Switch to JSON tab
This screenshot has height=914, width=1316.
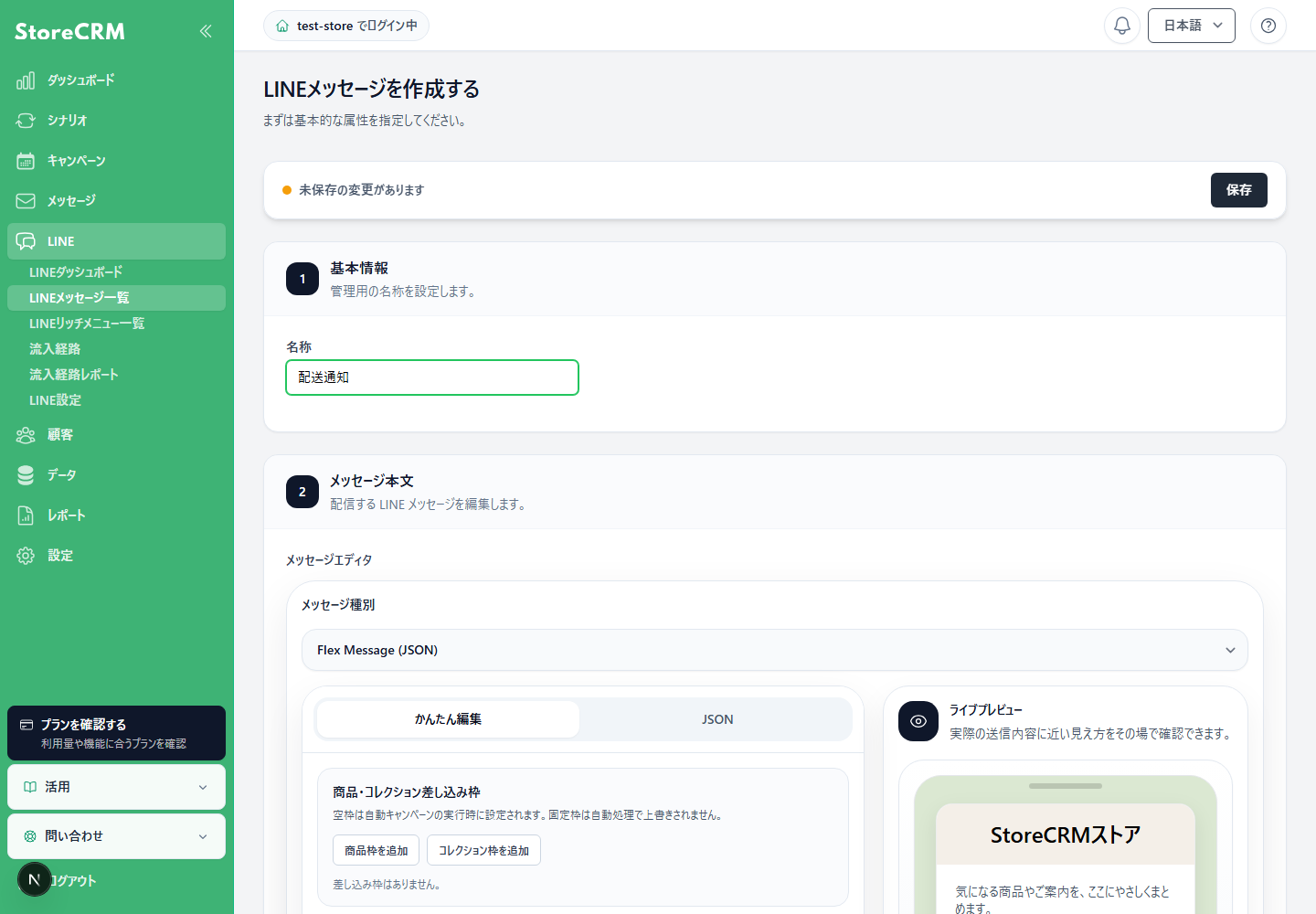click(717, 719)
